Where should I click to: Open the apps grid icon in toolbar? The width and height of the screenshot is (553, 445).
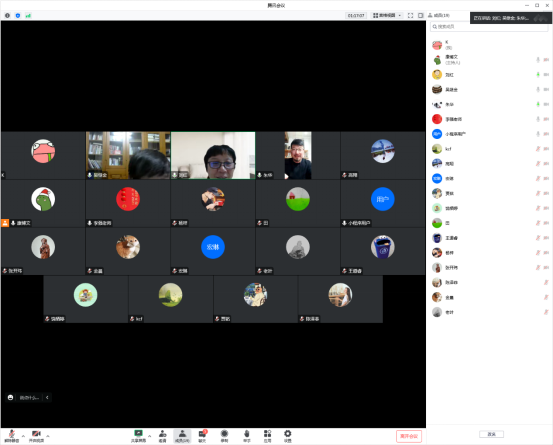pyautogui.click(x=267, y=436)
